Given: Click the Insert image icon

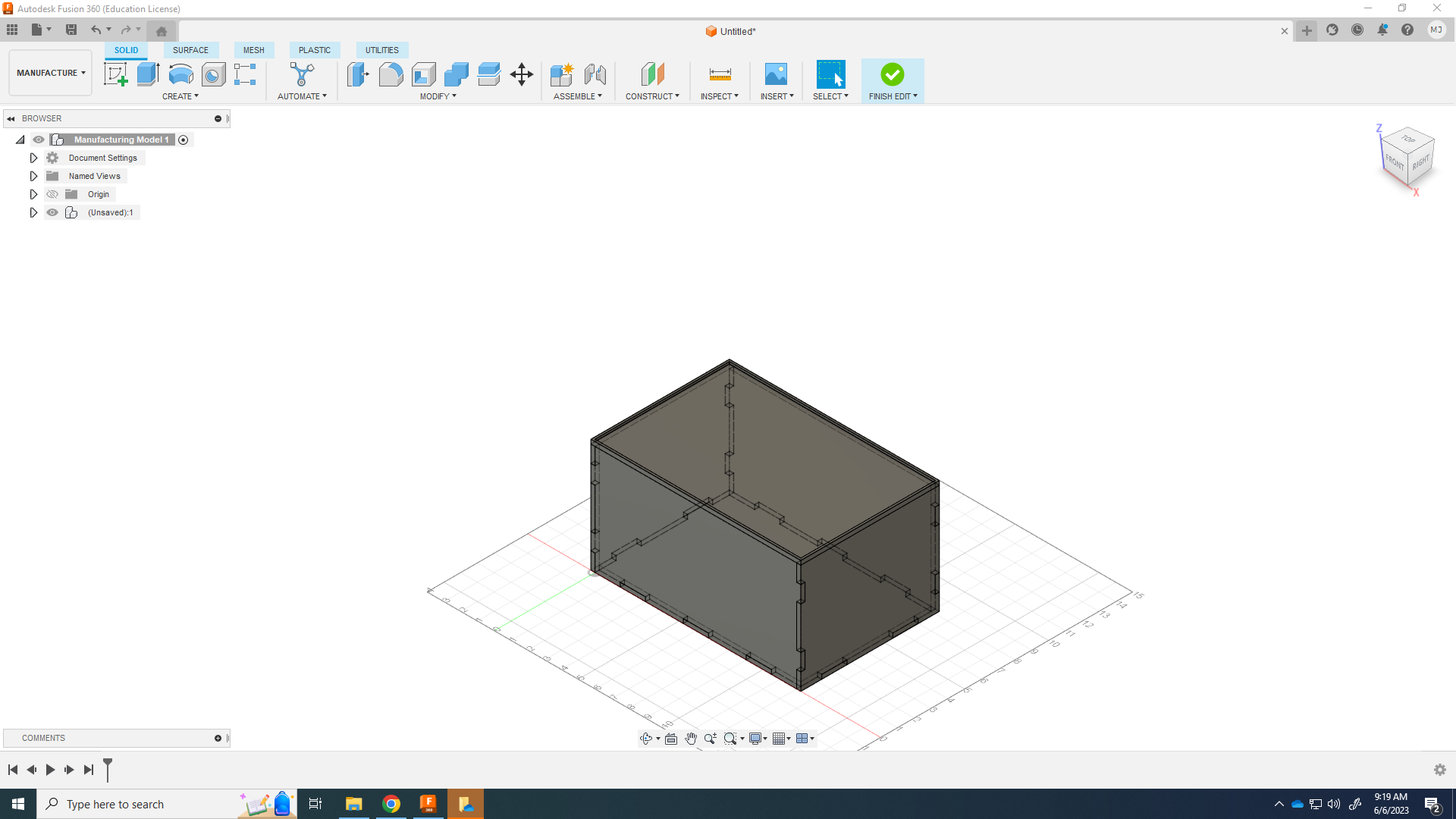Looking at the screenshot, I should 776,74.
